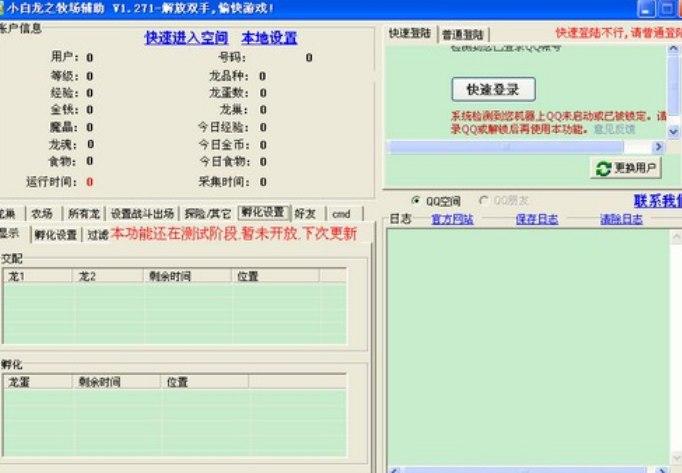Click the 更换用户 button

(626, 168)
